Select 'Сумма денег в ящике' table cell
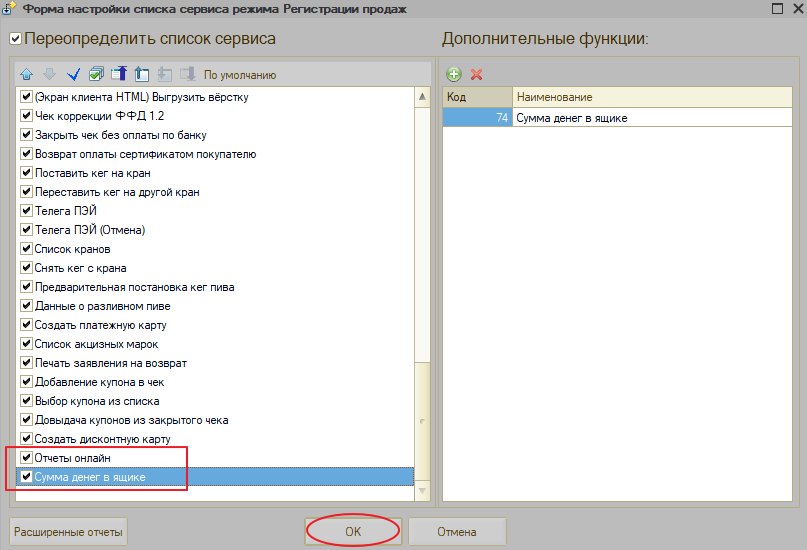This screenshot has width=807, height=550. coord(652,118)
